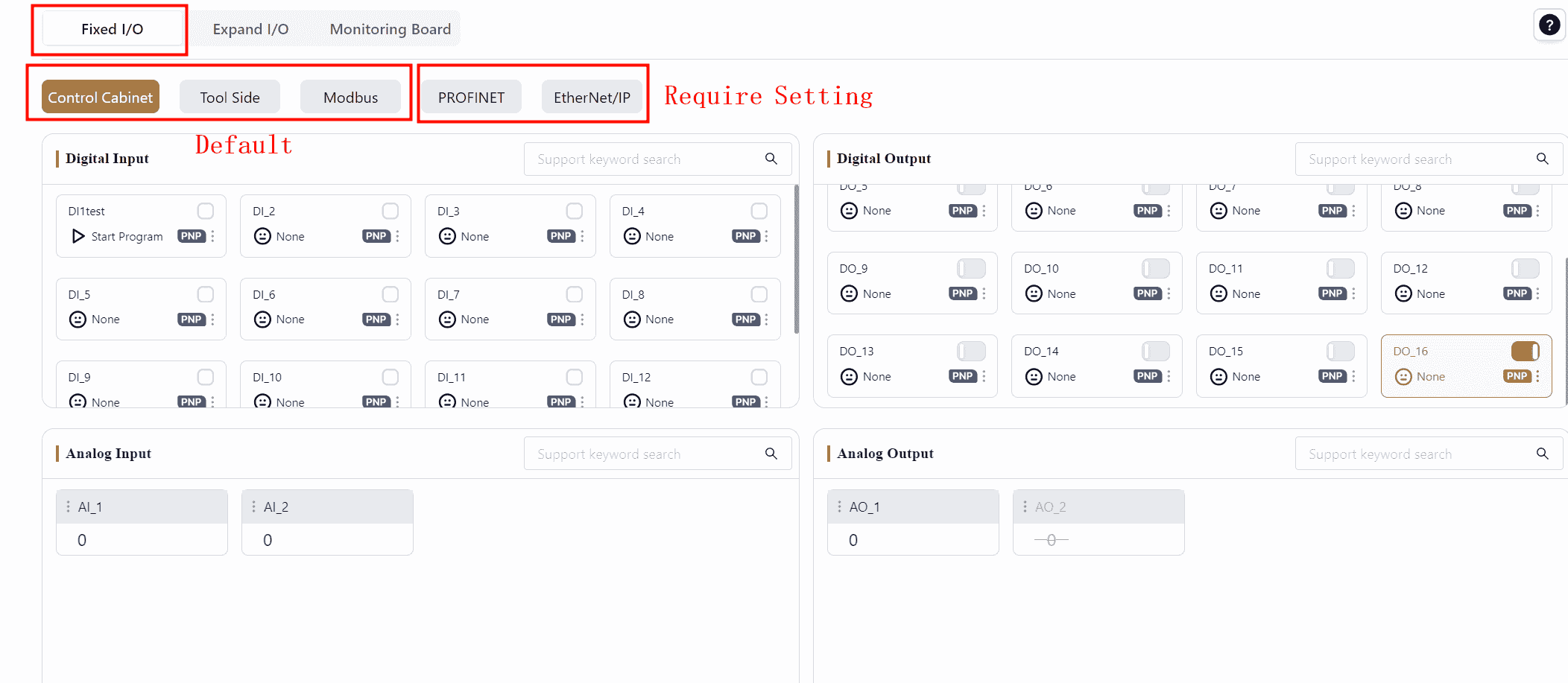Image resolution: width=1568 pixels, height=683 pixels.
Task: Select the PROFINET button
Action: coord(471,98)
